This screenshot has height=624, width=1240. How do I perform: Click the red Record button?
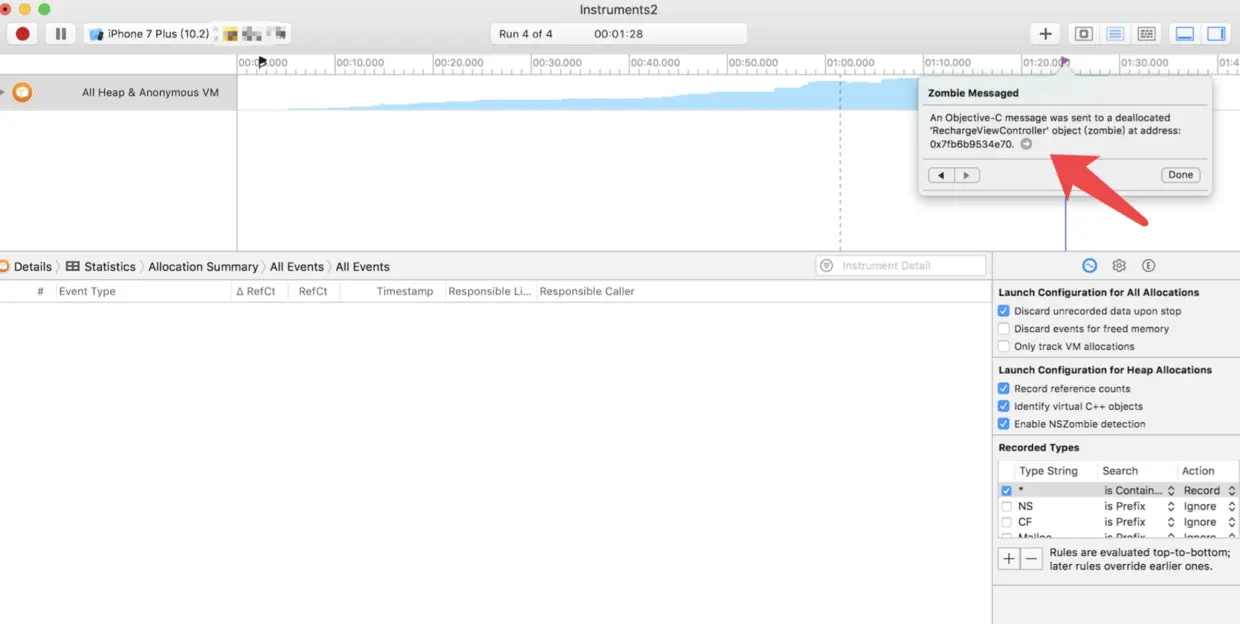click(23, 34)
